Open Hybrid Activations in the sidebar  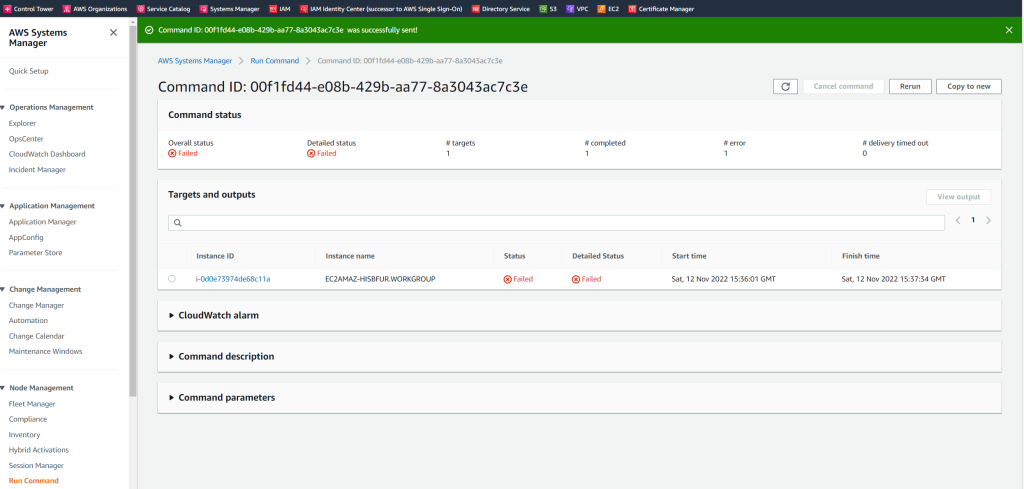pos(39,450)
